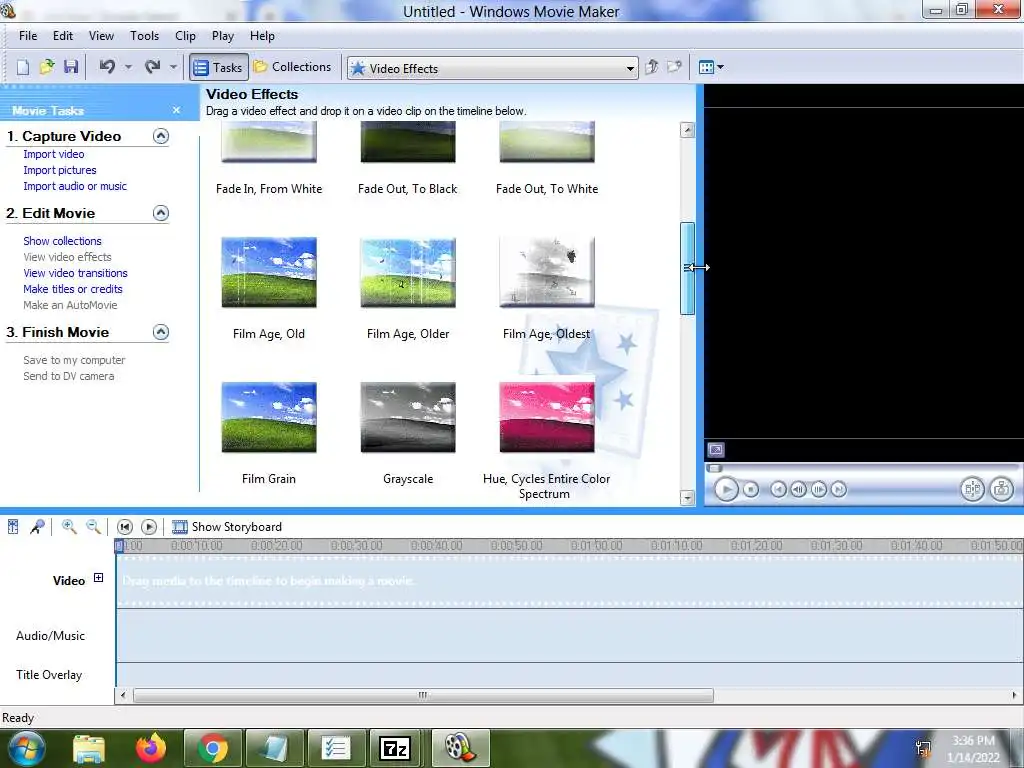Image resolution: width=1024 pixels, height=768 pixels.
Task: Click the Play Timeline button
Action: pos(149,526)
